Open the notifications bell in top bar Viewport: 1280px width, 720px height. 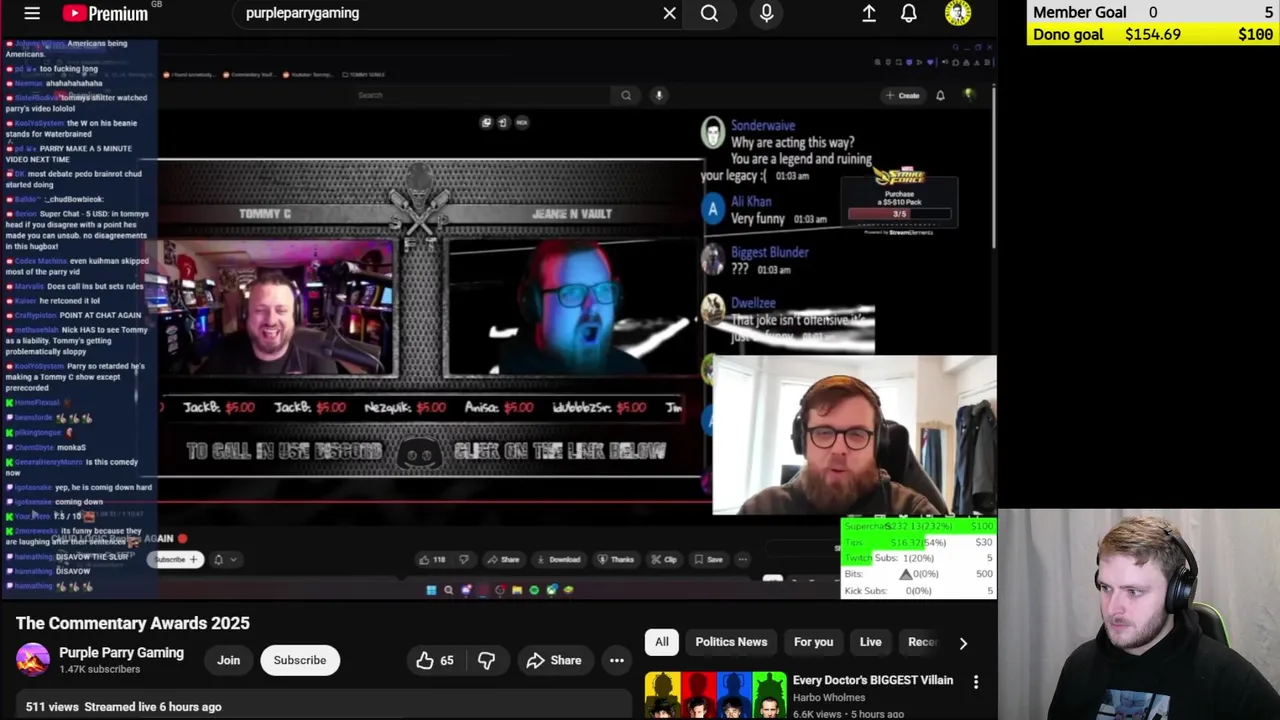tap(908, 13)
